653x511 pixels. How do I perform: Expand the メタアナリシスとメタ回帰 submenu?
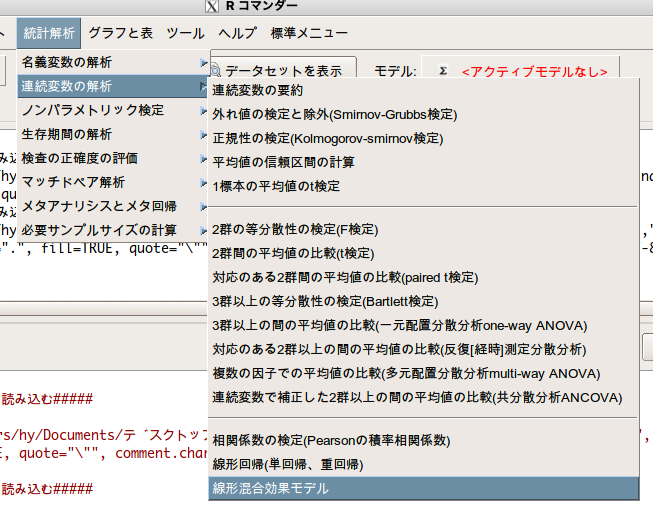112,206
